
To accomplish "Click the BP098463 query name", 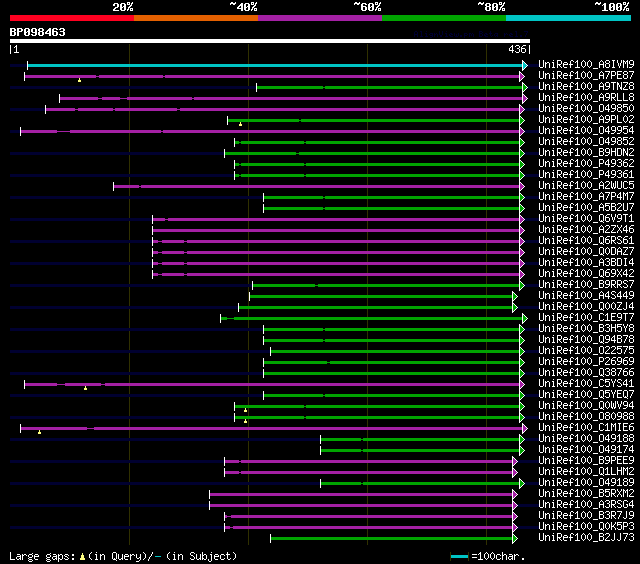I will tap(38, 32).
